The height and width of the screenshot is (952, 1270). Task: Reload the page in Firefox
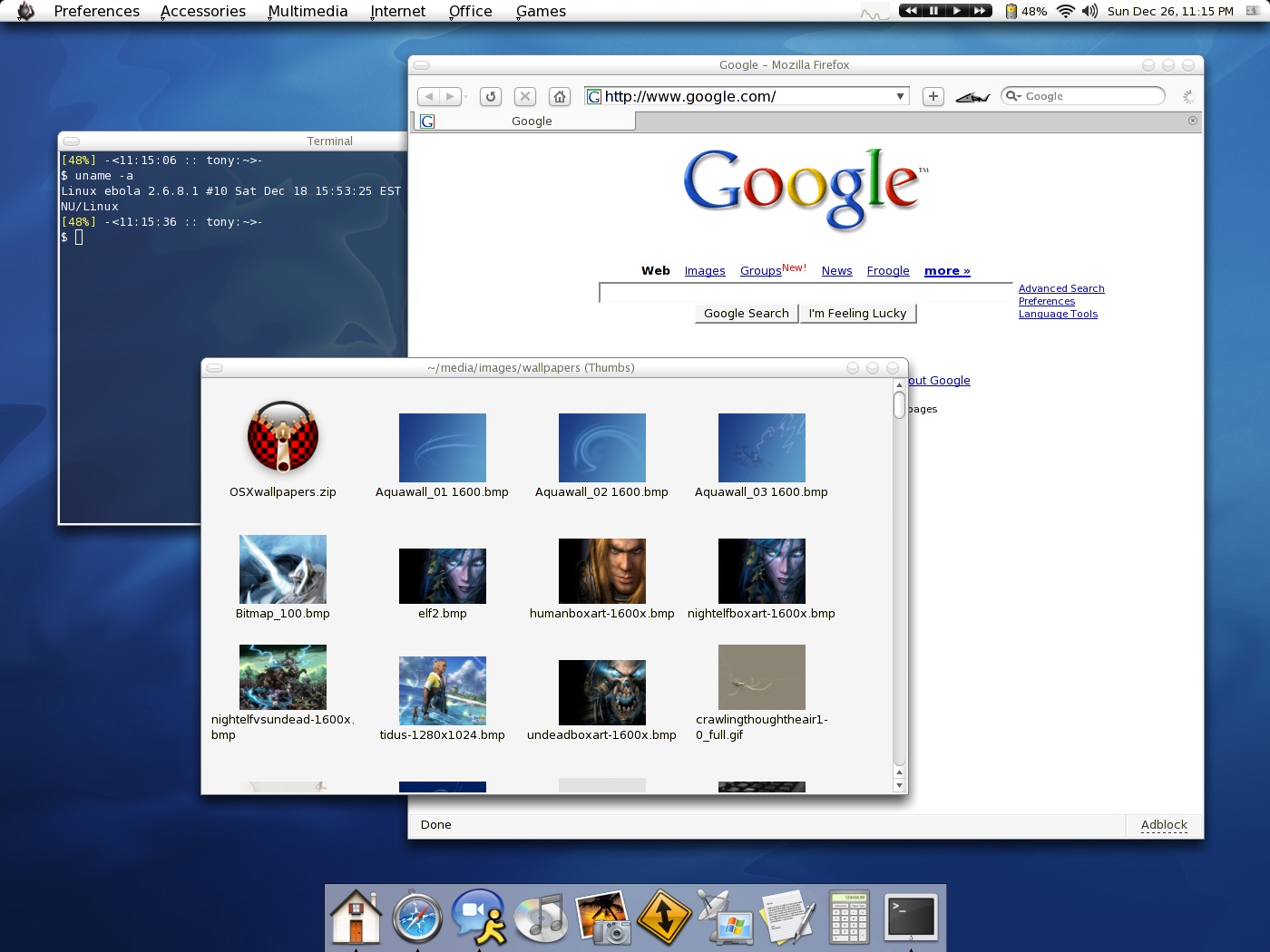pos(491,96)
